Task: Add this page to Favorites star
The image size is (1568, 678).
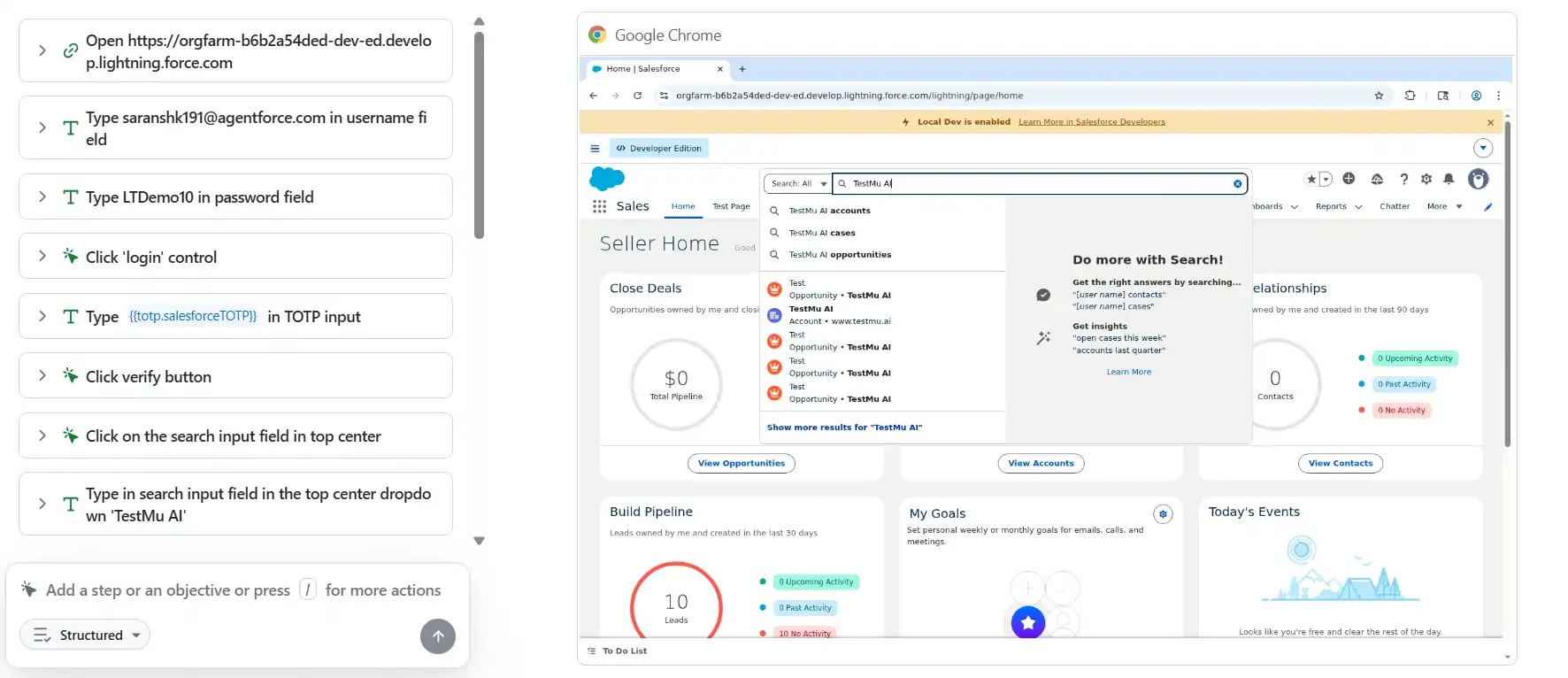Action: (1311, 179)
